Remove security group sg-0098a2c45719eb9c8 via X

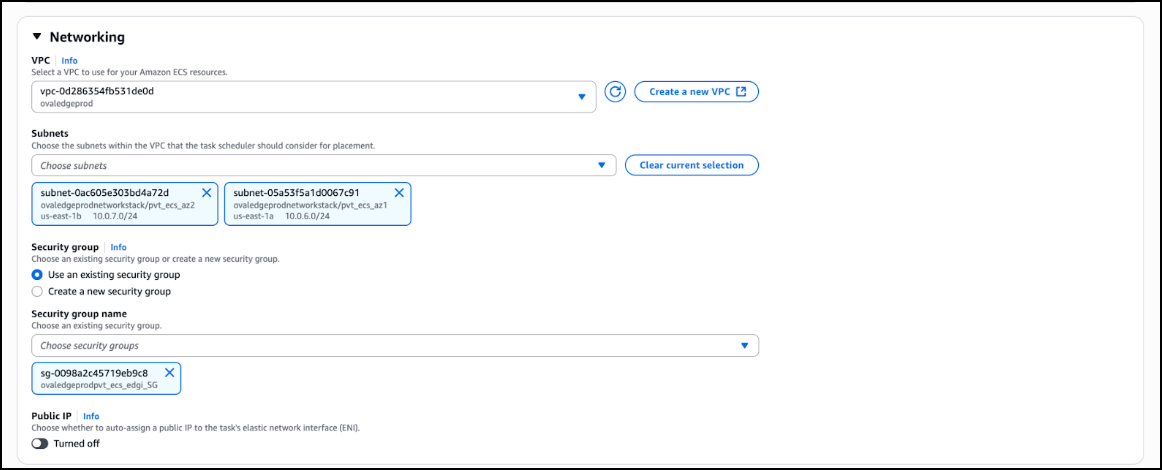tap(169, 373)
